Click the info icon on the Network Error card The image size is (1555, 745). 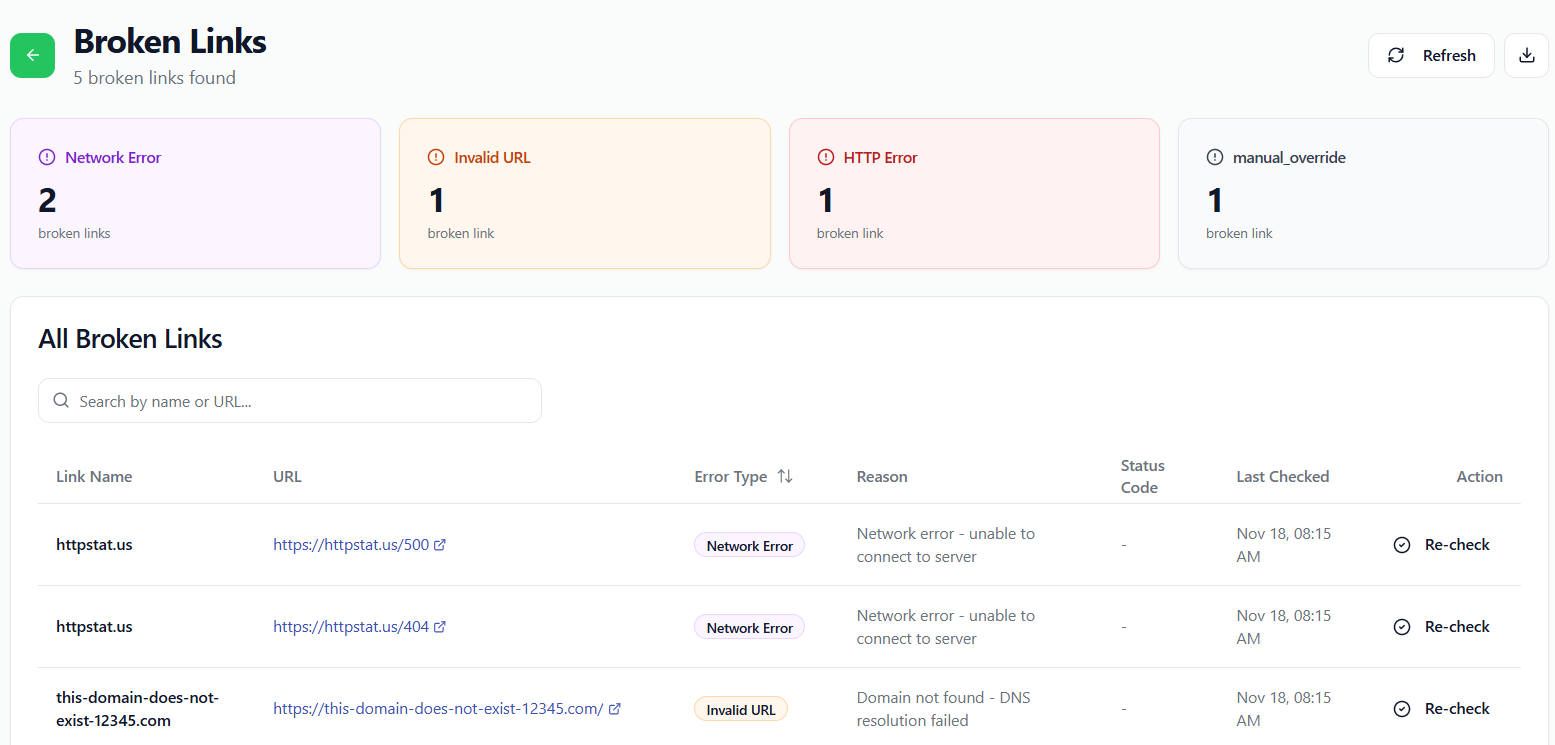point(46,157)
